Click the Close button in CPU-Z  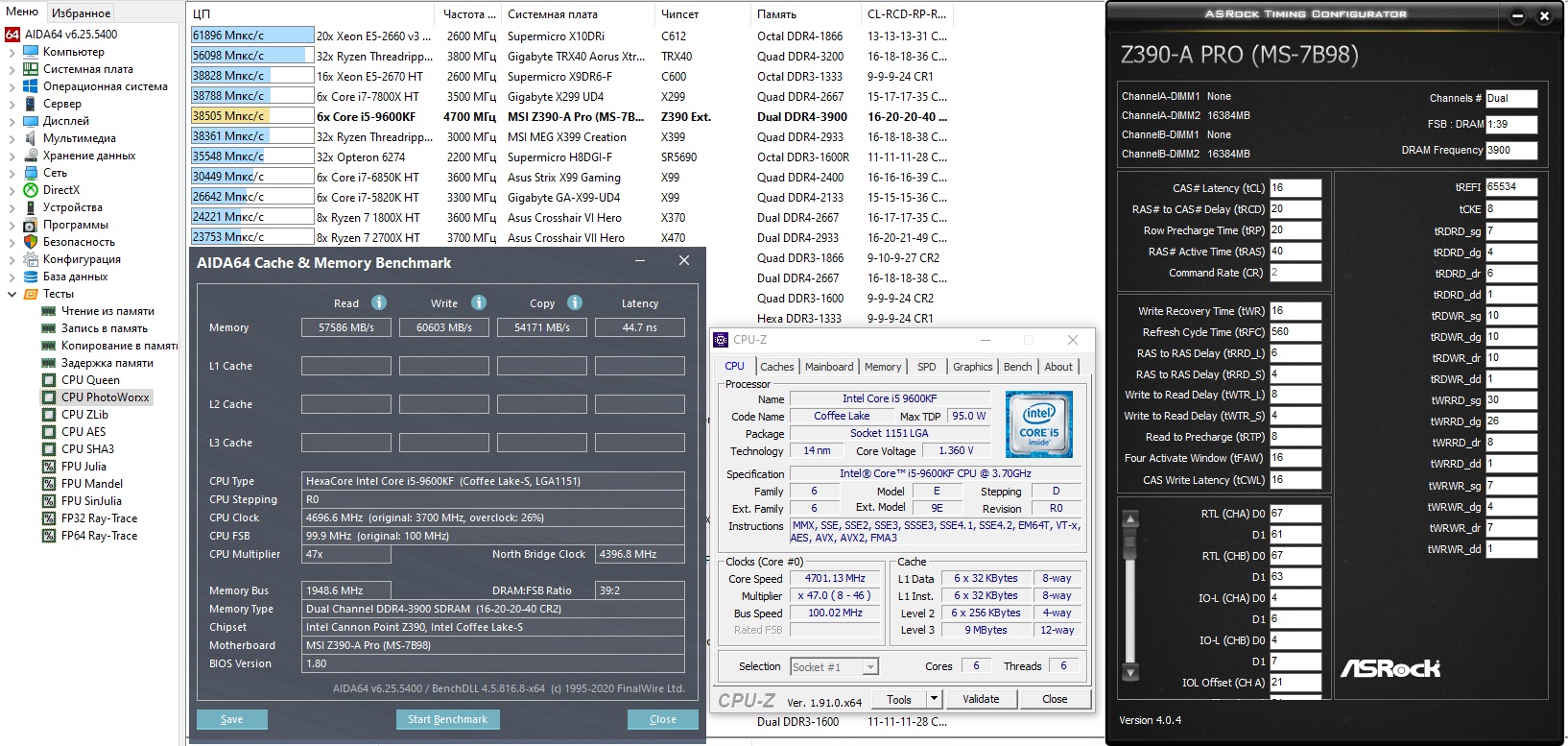(x=1055, y=699)
